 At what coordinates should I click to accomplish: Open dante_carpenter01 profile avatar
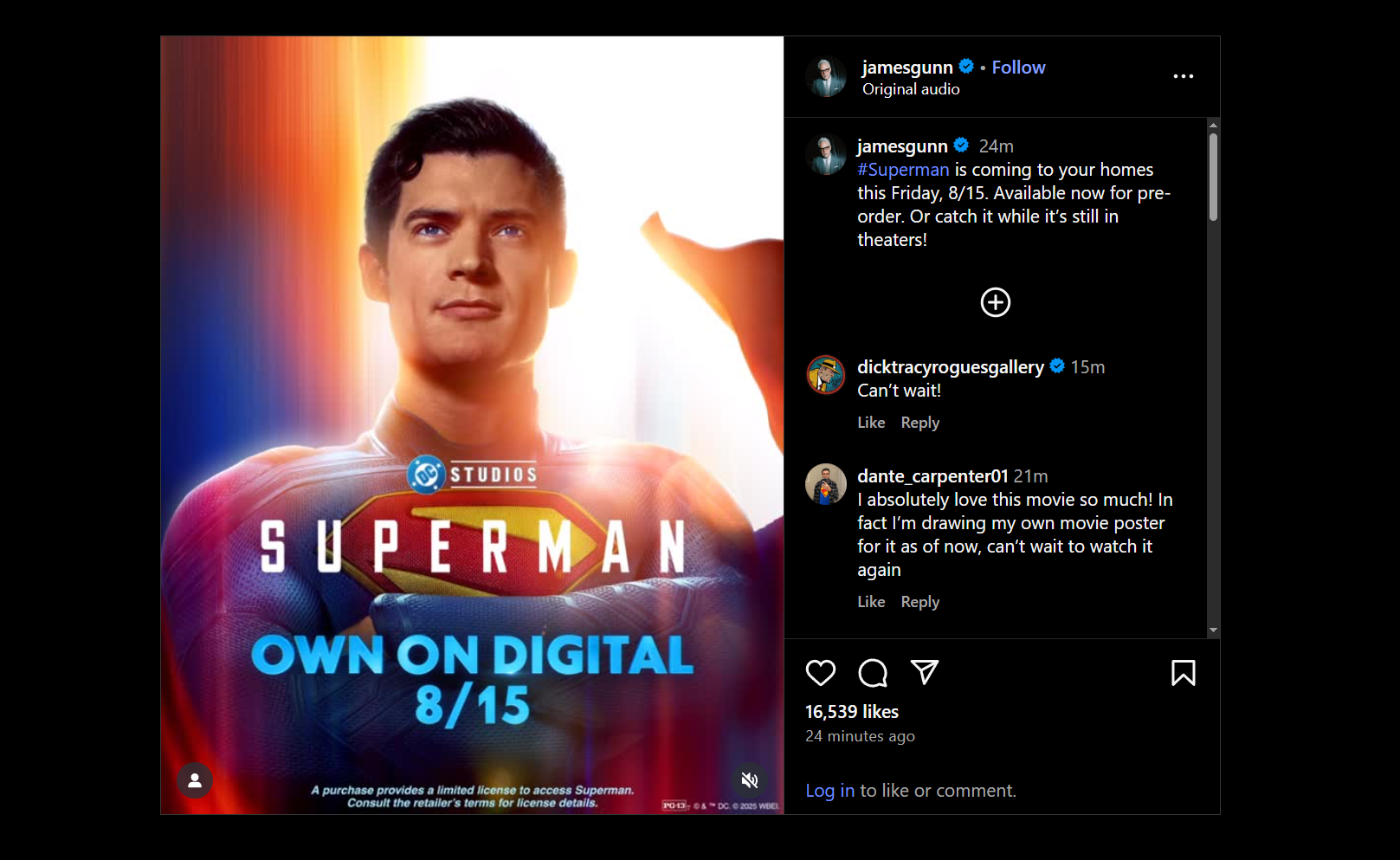point(826,484)
